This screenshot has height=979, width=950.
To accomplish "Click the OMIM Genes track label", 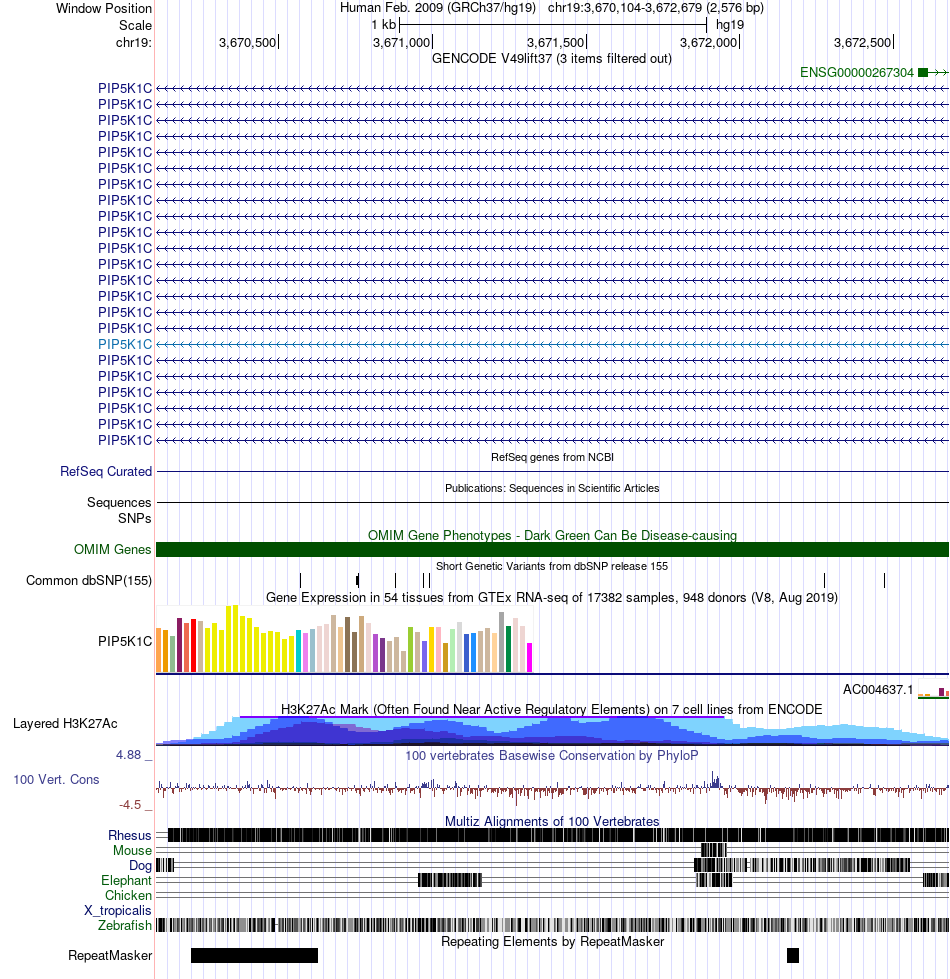I will (x=112, y=549).
